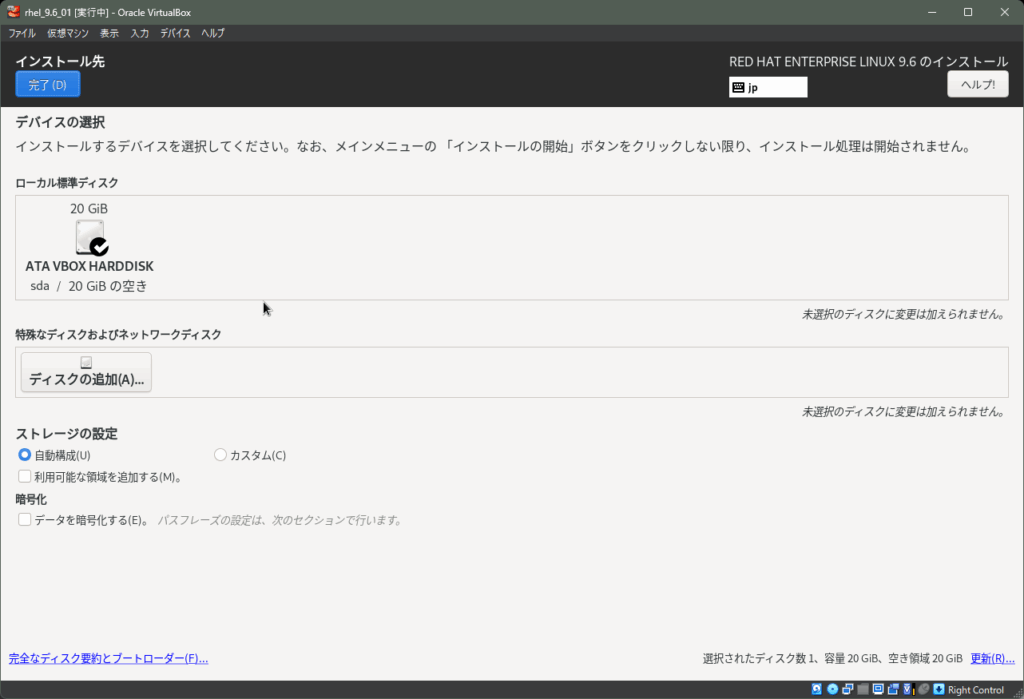Screen dimensions: 1024x699
Task: Click the ローカル標準ディスク heading
Action: 67,183
